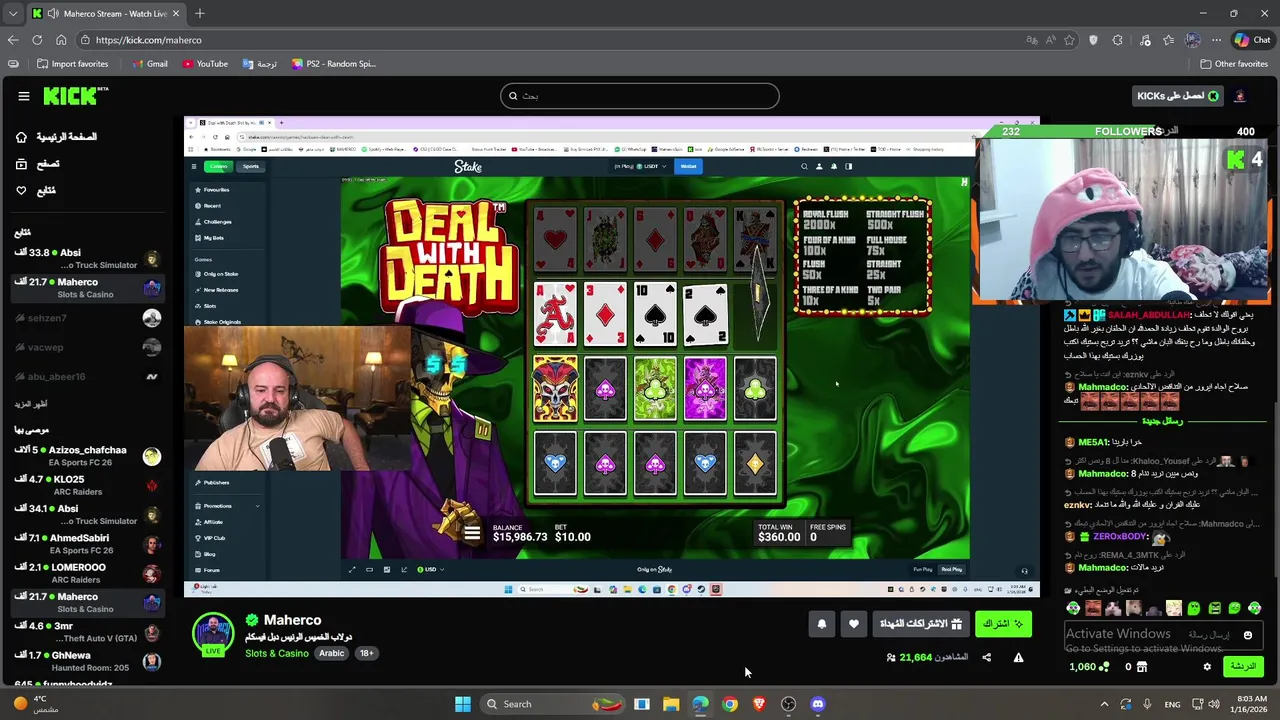Report stream using warning triangle icon
This screenshot has width=1280, height=720.
pos(1018,657)
